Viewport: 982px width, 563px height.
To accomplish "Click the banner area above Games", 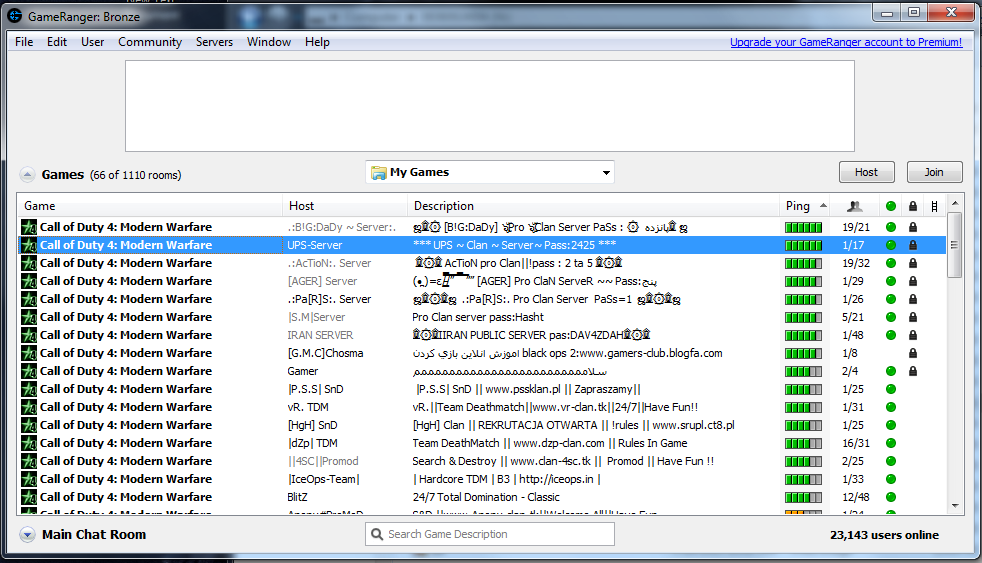I will coord(490,106).
